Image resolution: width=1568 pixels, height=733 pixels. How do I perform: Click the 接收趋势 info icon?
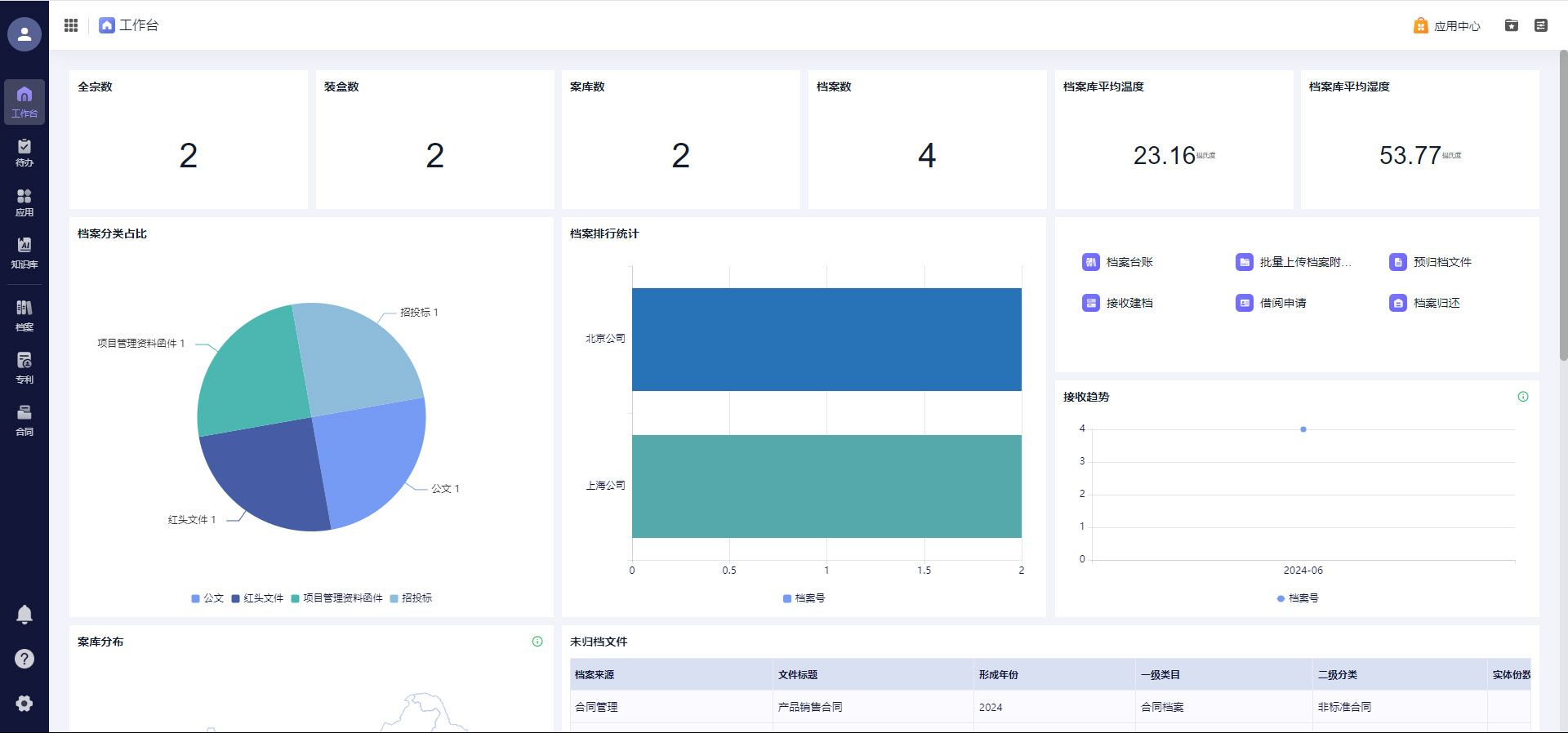[x=1522, y=397]
